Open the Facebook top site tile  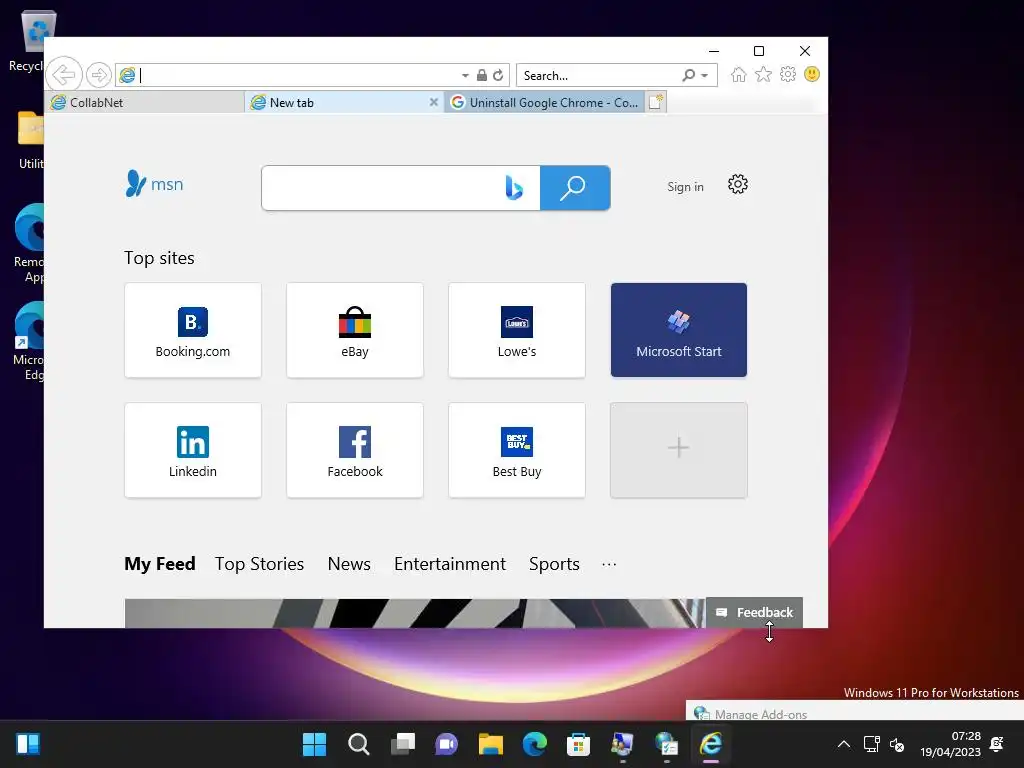click(355, 450)
